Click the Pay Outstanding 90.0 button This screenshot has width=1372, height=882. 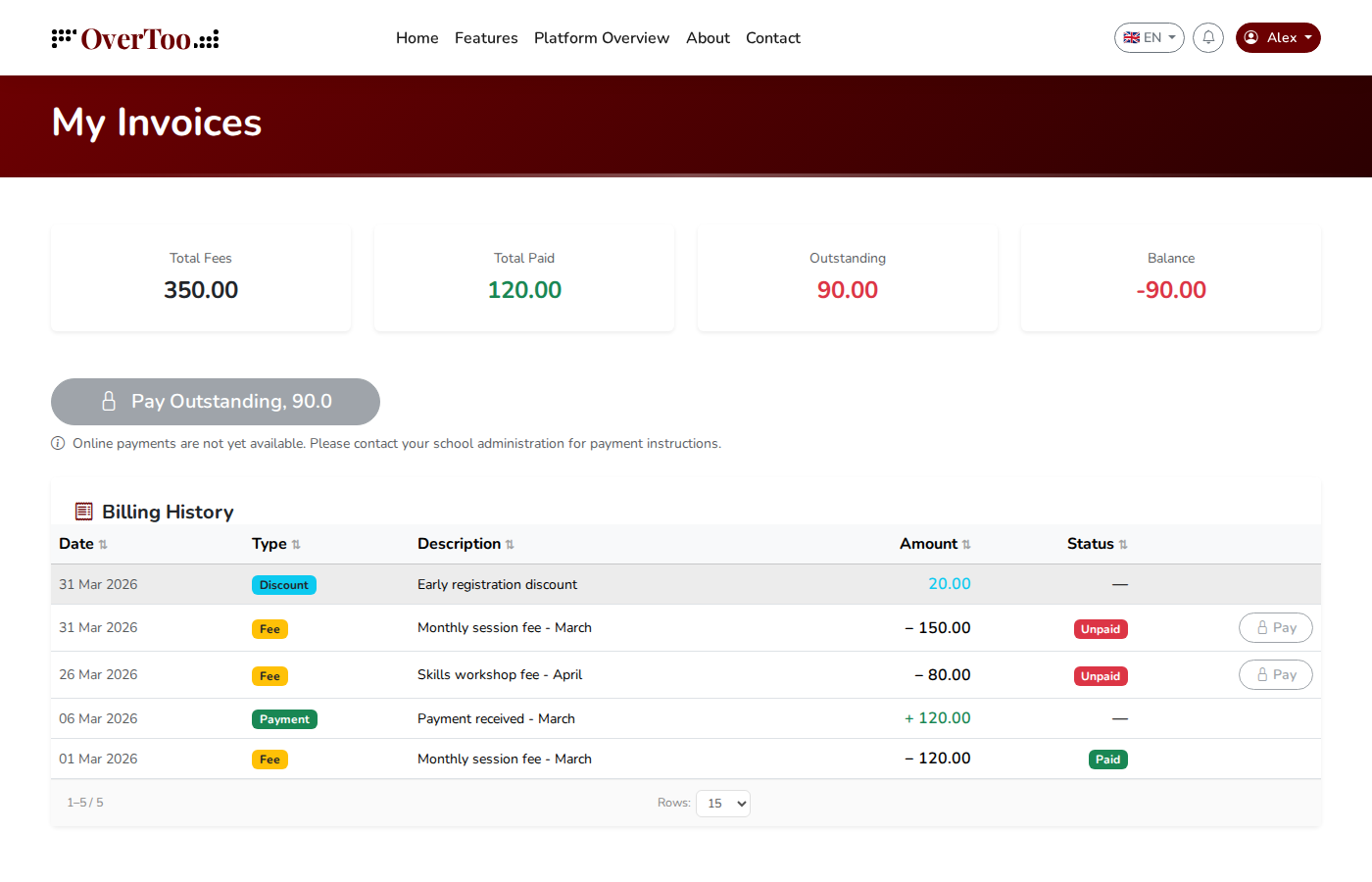pyautogui.click(x=215, y=401)
